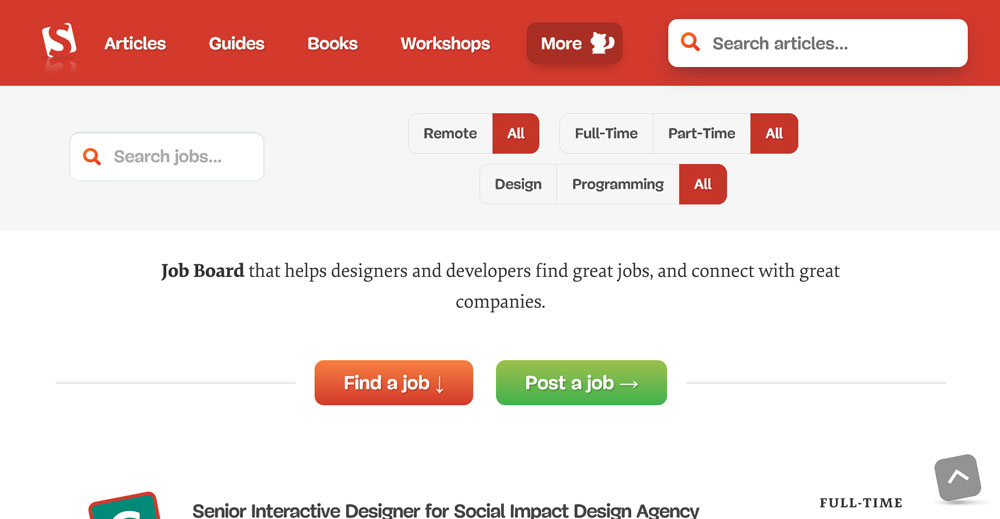Image resolution: width=1000 pixels, height=519 pixels.
Task: Click the magnifier icon in Search articles
Action: [x=690, y=42]
